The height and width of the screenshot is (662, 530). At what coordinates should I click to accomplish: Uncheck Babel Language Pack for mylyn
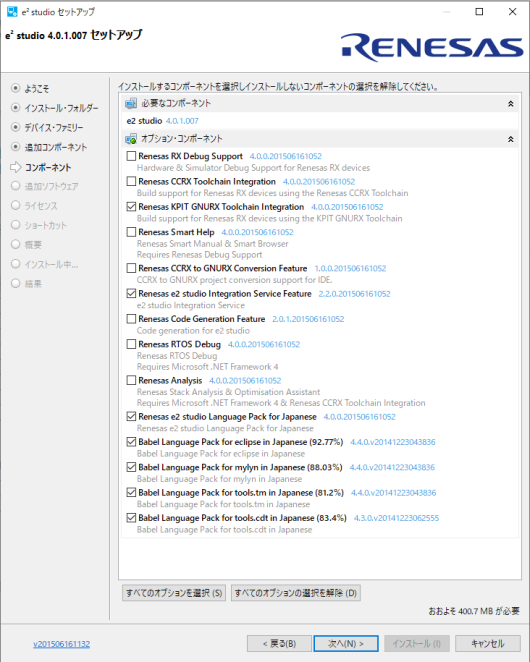(131, 467)
